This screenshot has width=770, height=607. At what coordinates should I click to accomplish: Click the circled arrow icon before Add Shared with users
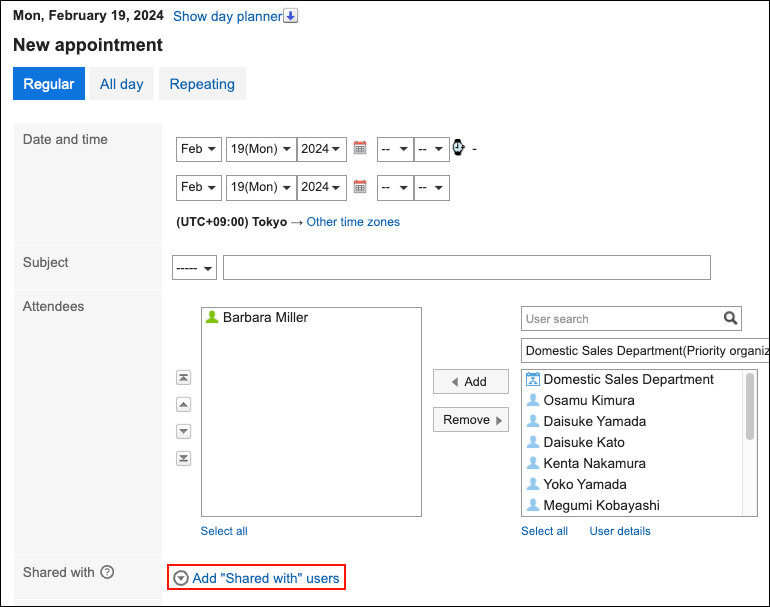pyautogui.click(x=181, y=578)
